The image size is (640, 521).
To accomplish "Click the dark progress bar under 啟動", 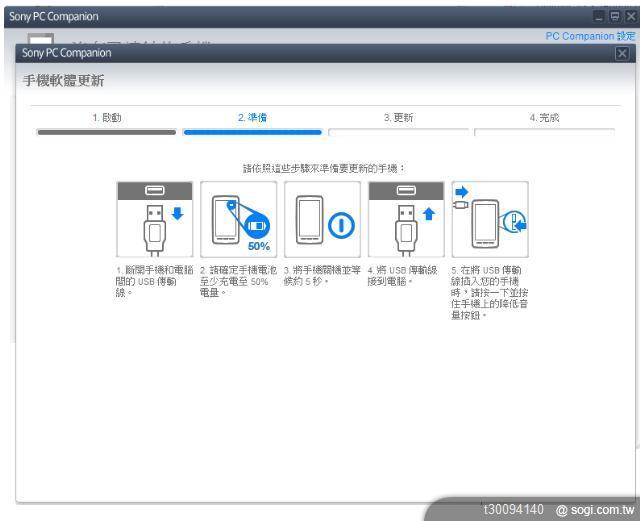I will point(106,132).
